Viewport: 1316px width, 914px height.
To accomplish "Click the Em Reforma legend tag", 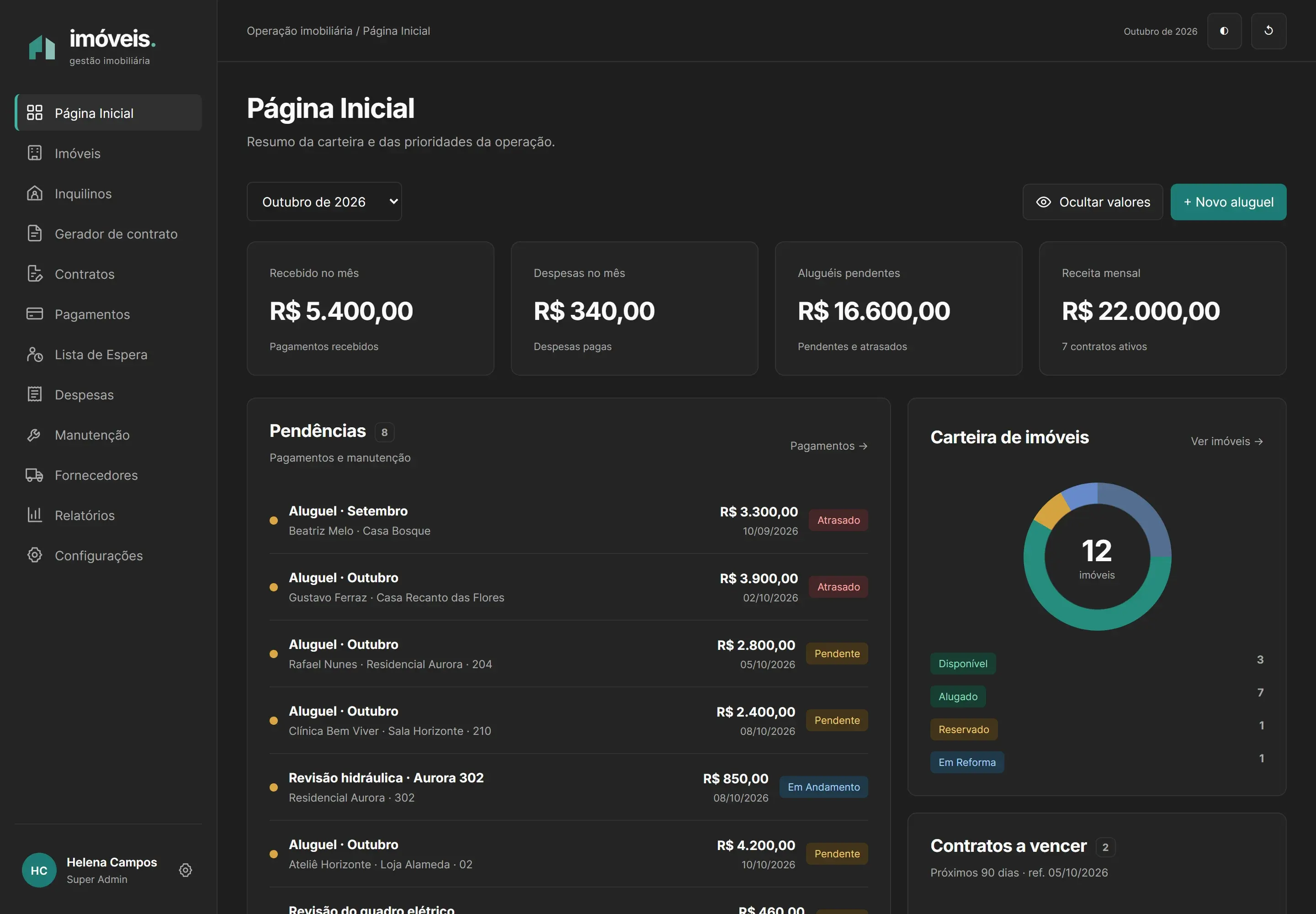I will pyautogui.click(x=967, y=762).
